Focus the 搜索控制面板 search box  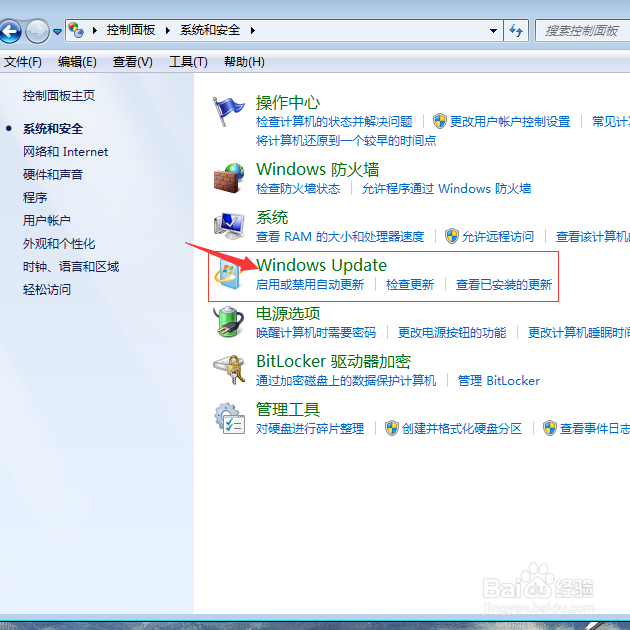pos(583,31)
